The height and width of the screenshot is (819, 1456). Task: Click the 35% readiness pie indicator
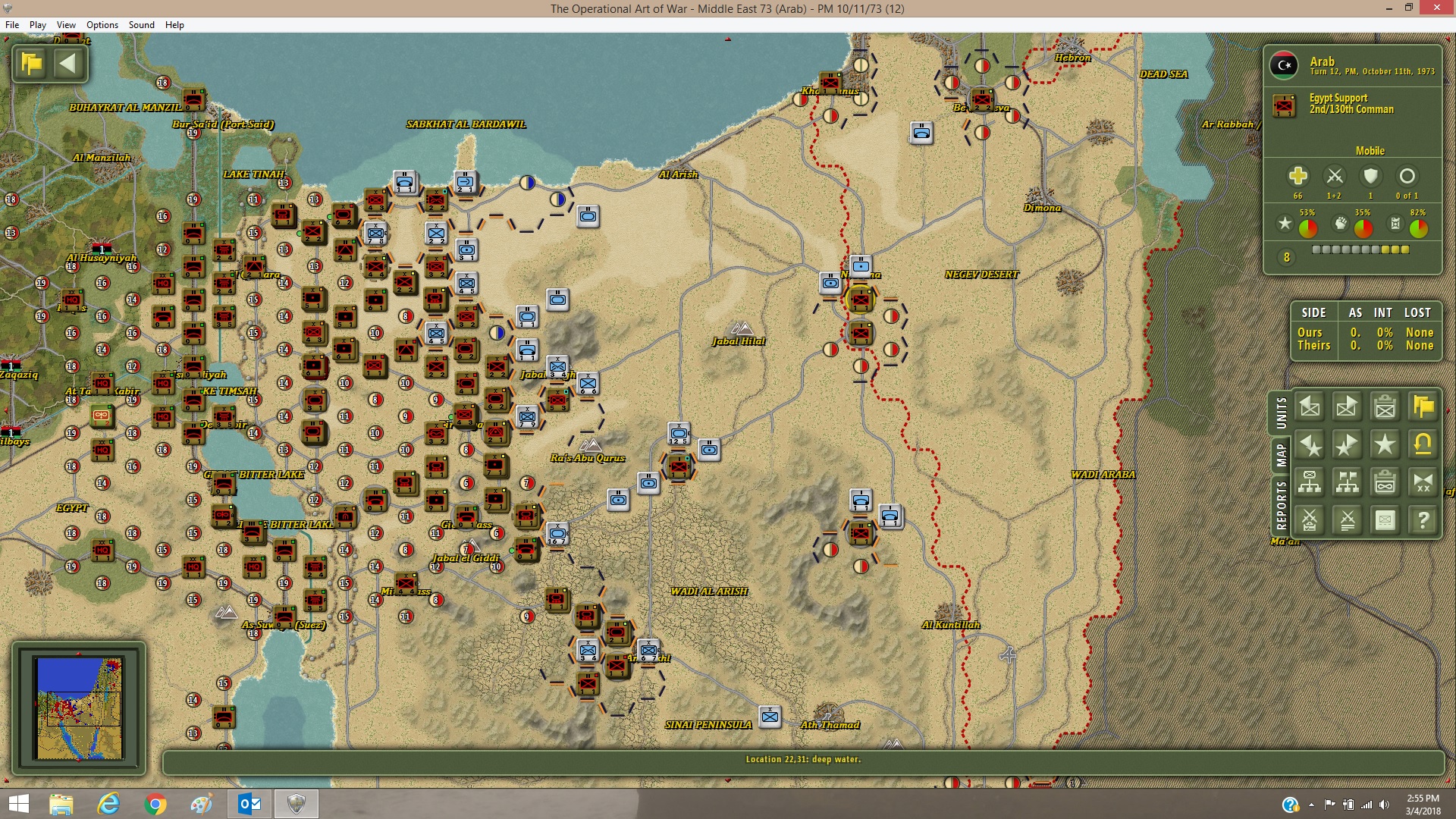click(1363, 227)
